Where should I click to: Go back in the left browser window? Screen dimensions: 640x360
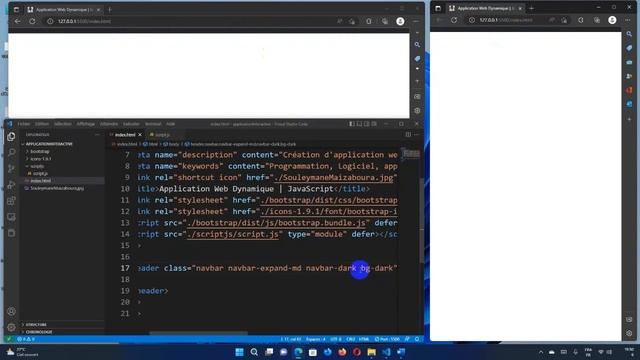[x=18, y=21]
